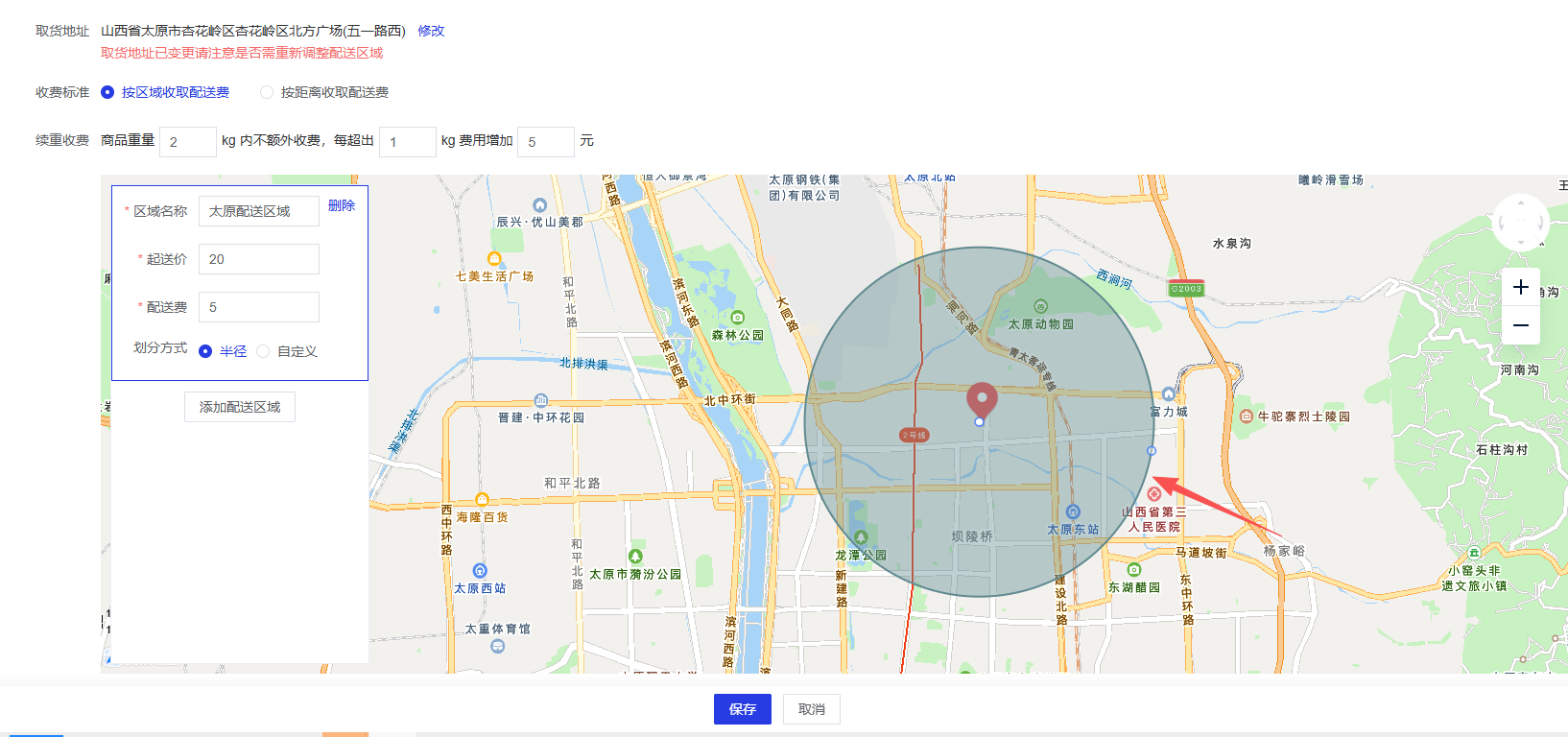Click the 森林公园 park icon
This screenshot has height=737, width=1568.
coord(737,318)
